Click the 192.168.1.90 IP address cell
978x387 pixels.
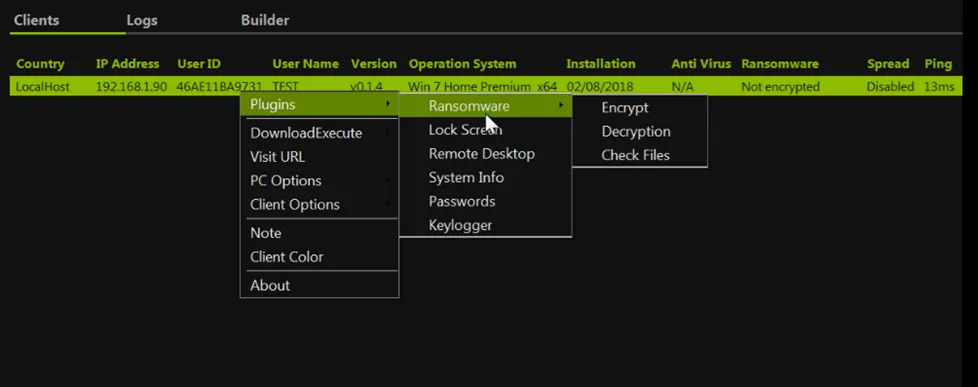point(131,87)
